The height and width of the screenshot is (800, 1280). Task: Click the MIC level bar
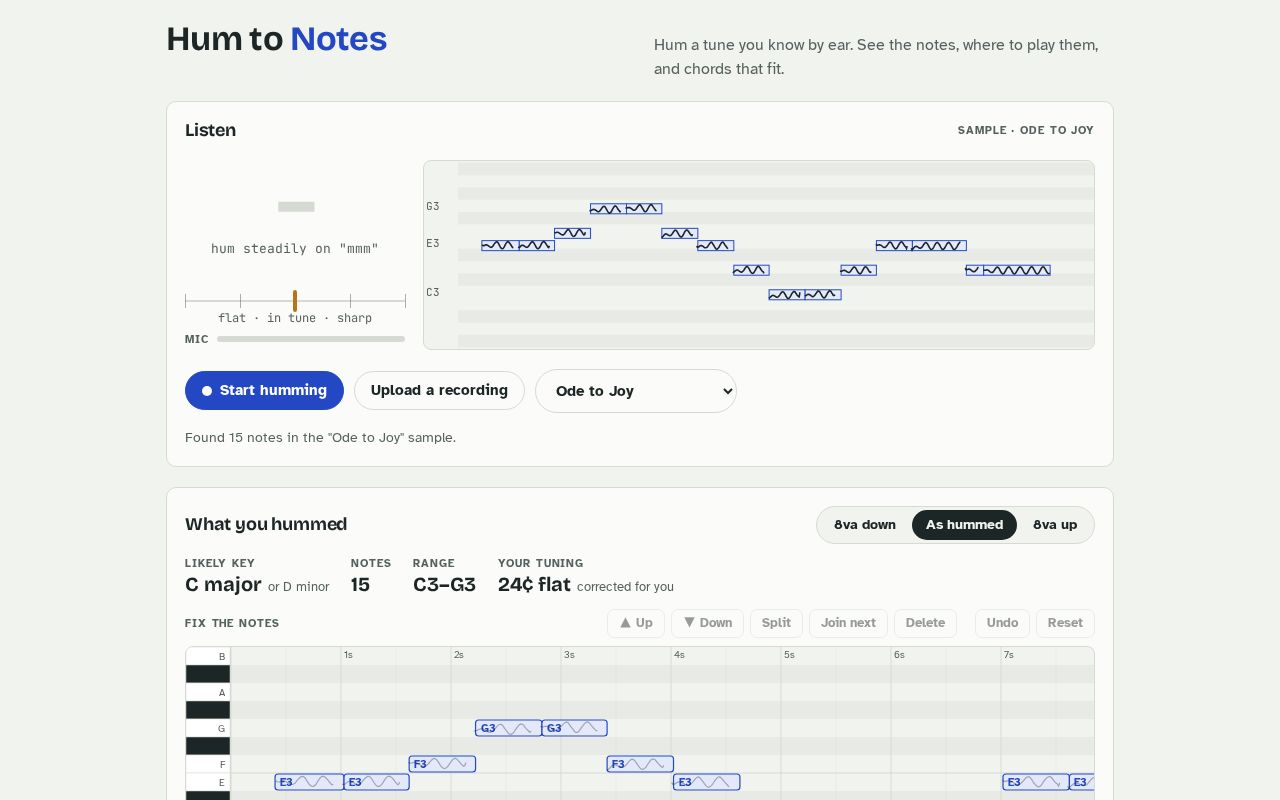pyautogui.click(x=311, y=339)
